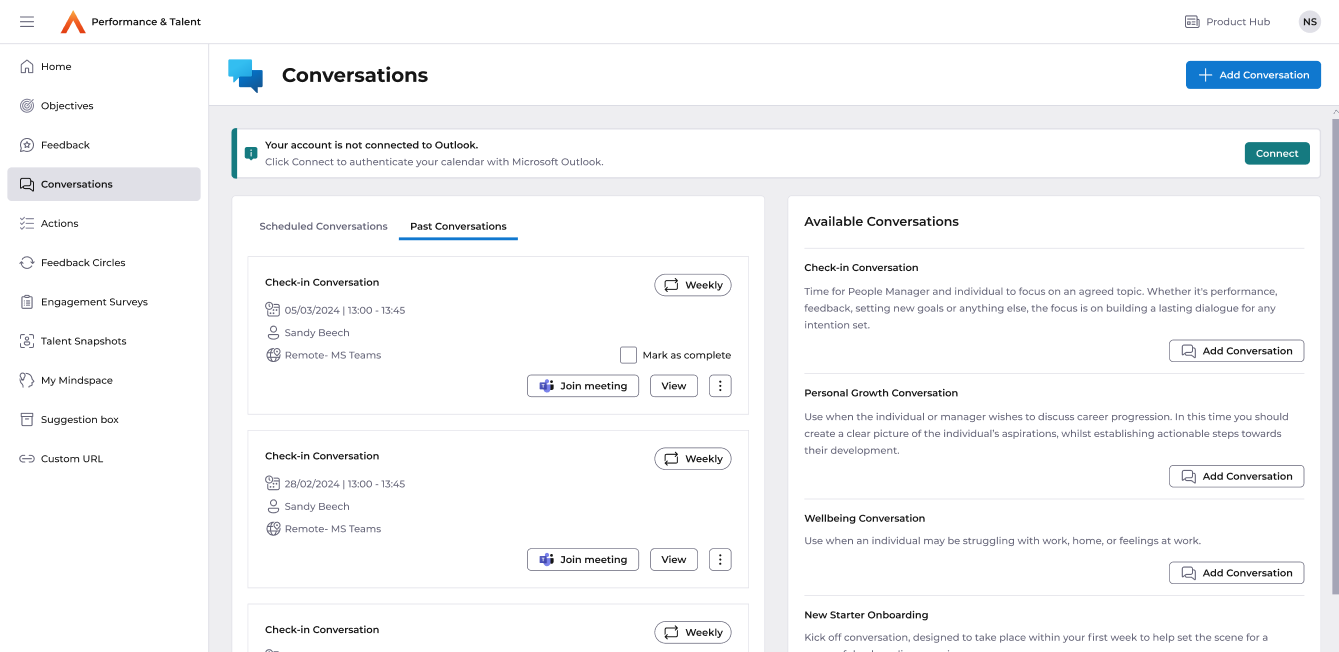Open the Actions checklist icon
Screen dimensions: 1339x652
pos(27,224)
